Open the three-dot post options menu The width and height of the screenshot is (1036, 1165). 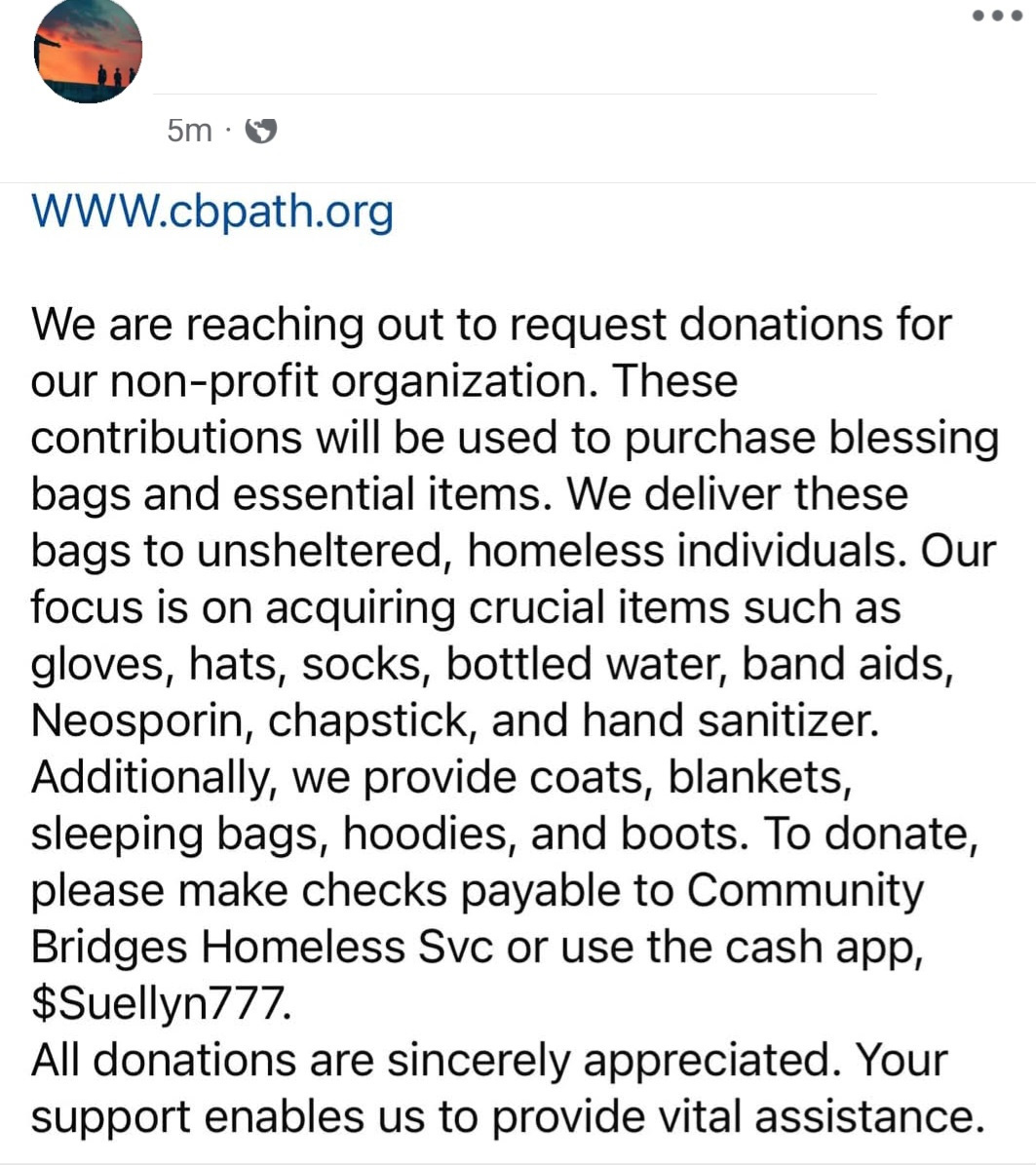(997, 17)
